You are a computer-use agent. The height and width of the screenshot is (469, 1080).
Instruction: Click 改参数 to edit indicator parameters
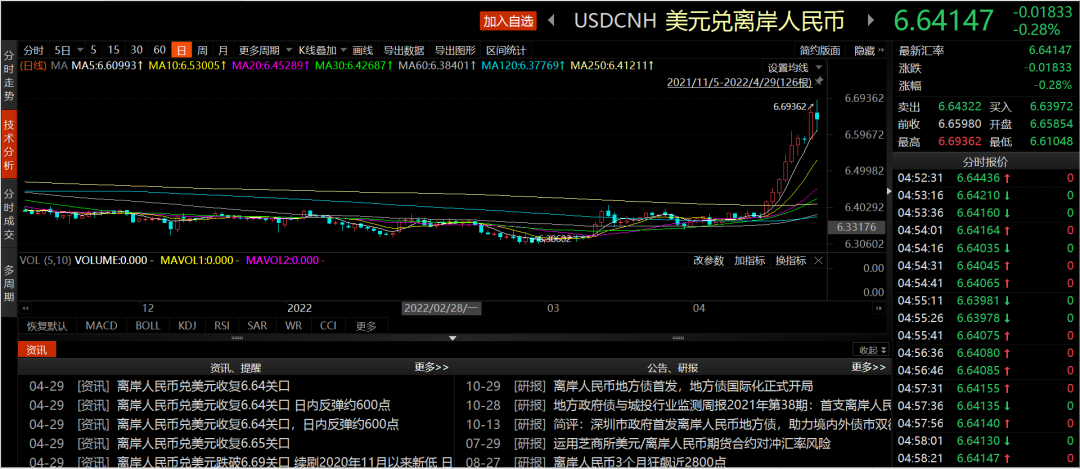tap(708, 260)
